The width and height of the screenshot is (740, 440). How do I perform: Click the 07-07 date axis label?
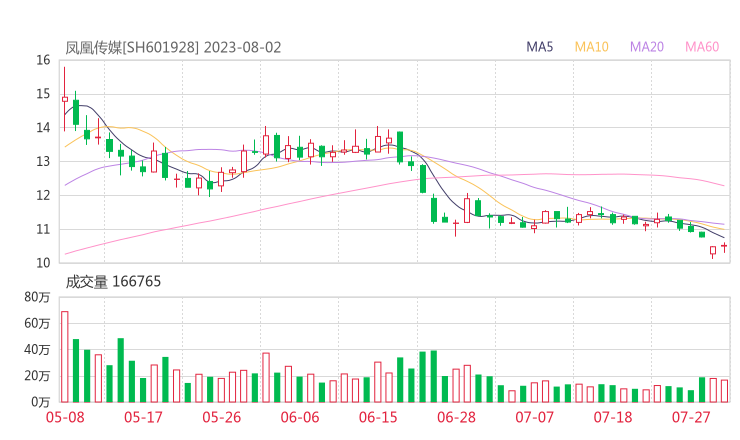(534, 417)
